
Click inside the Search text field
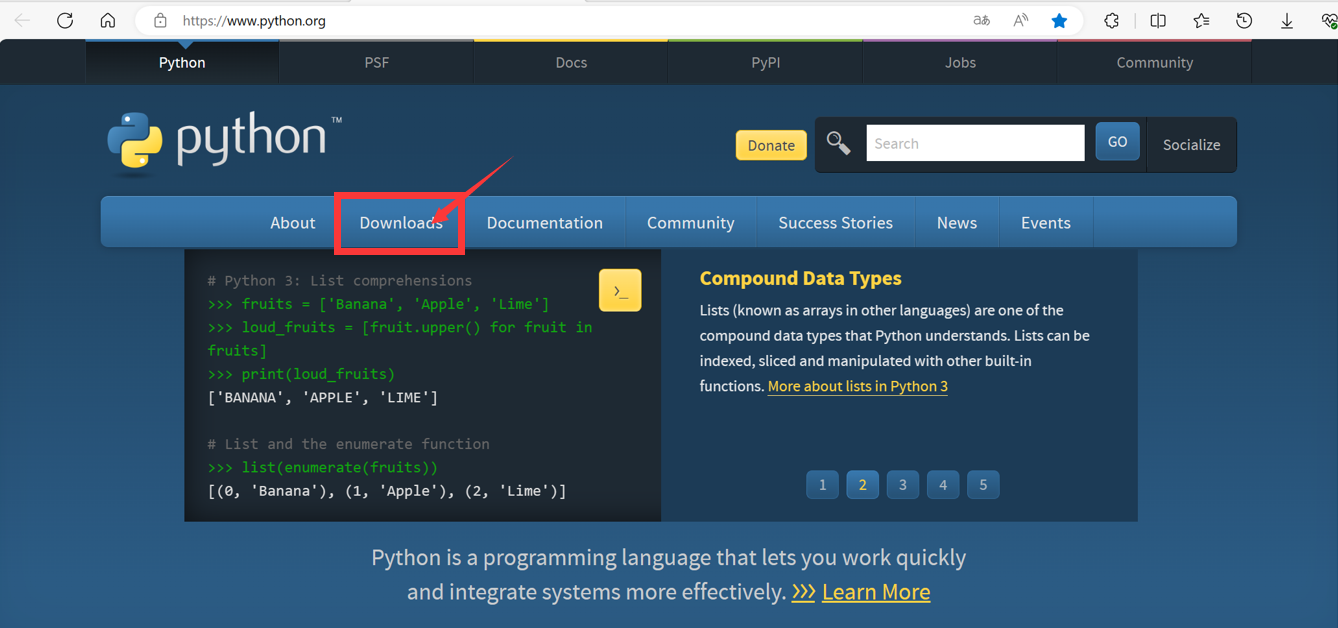(x=974, y=144)
